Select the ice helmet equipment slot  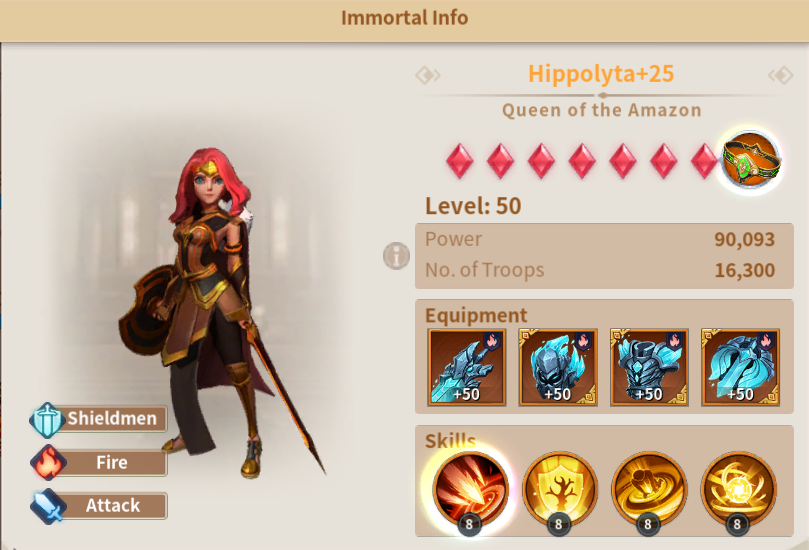click(x=558, y=367)
